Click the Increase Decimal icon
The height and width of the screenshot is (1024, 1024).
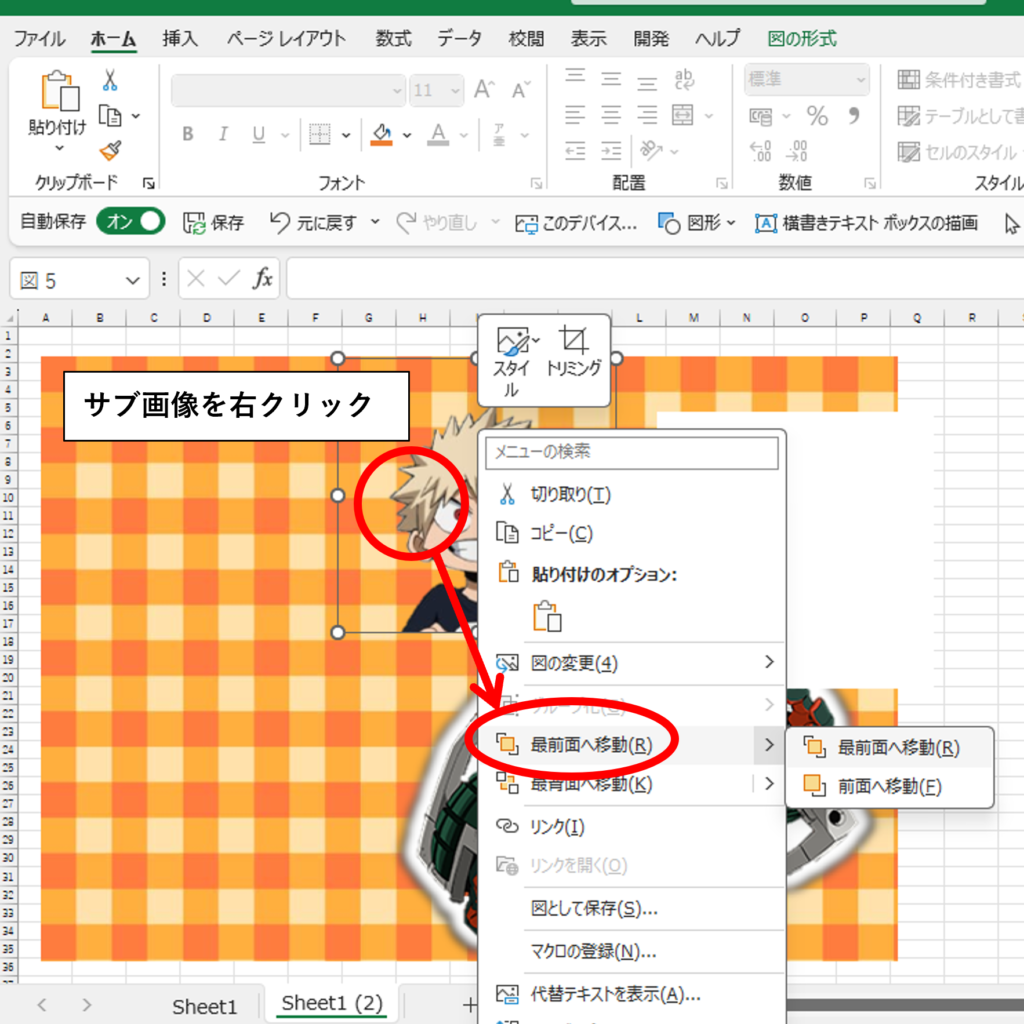[761, 152]
